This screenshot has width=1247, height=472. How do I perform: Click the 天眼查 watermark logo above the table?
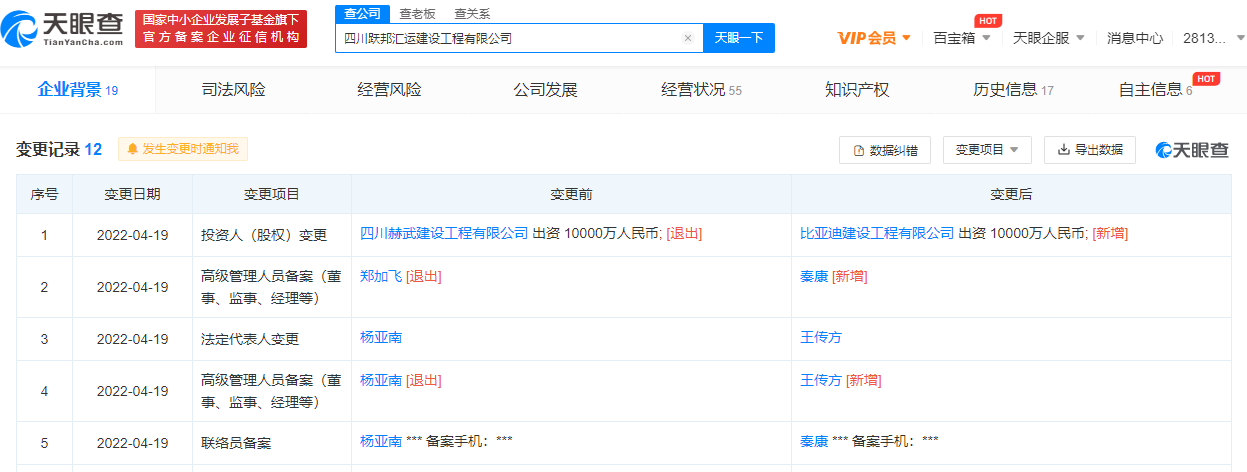(x=1192, y=150)
